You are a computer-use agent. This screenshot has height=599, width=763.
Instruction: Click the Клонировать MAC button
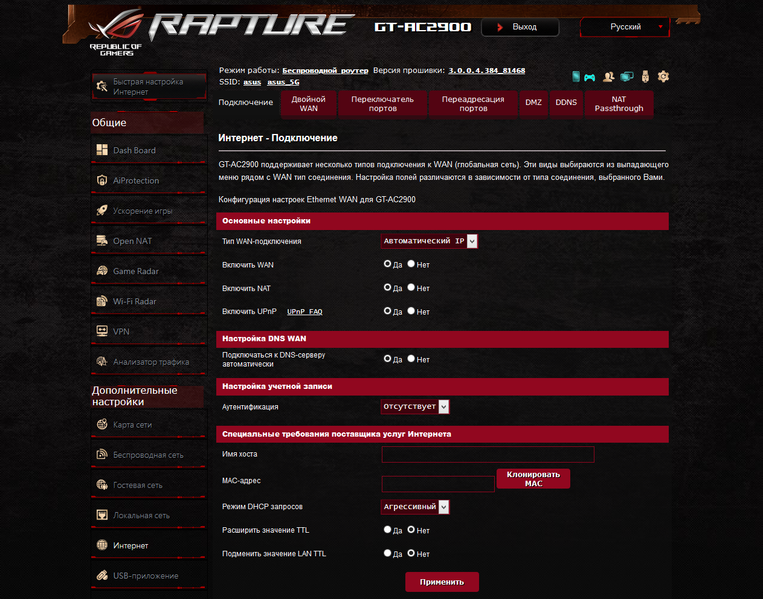pos(533,479)
